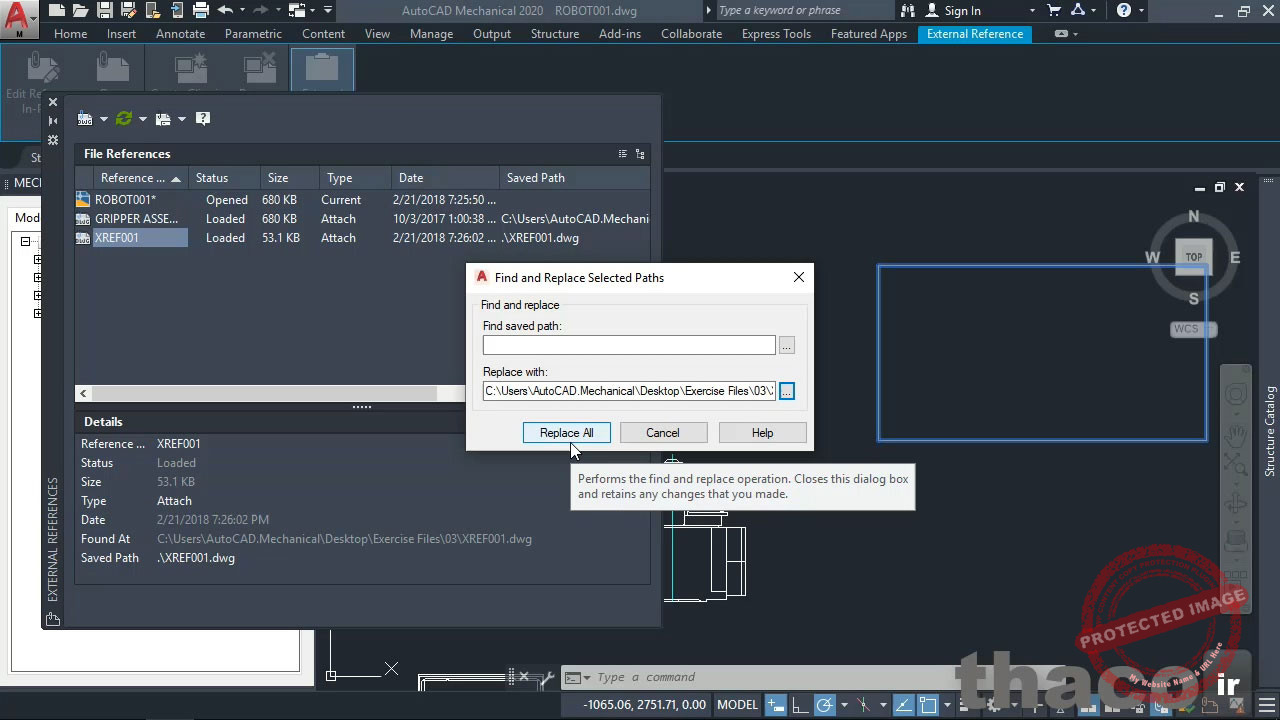This screenshot has height=720, width=1280.
Task: Switch File References to list view
Action: 623,154
